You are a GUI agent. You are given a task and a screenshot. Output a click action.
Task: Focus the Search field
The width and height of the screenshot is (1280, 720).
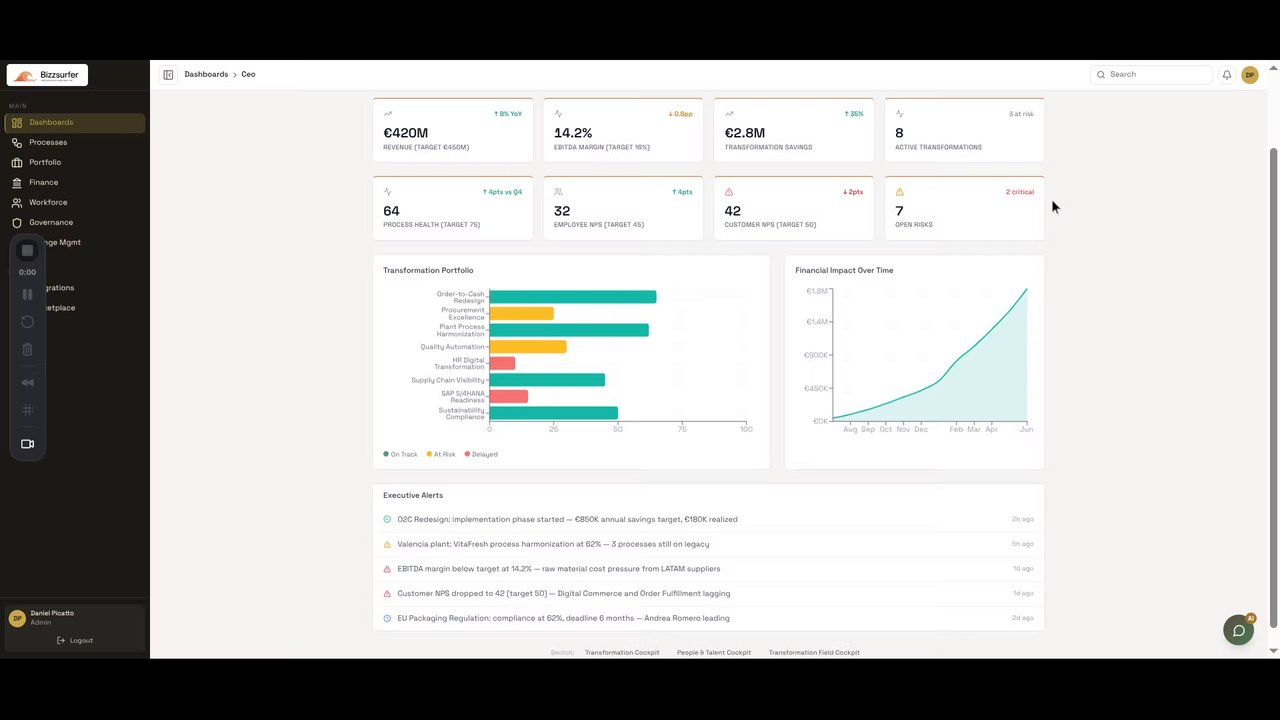(1151, 74)
